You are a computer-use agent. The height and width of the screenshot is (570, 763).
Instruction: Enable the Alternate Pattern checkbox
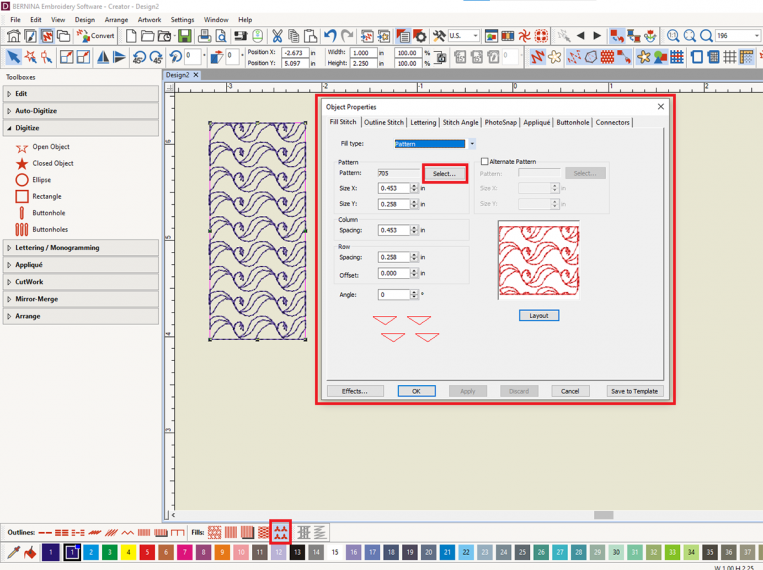tap(485, 161)
